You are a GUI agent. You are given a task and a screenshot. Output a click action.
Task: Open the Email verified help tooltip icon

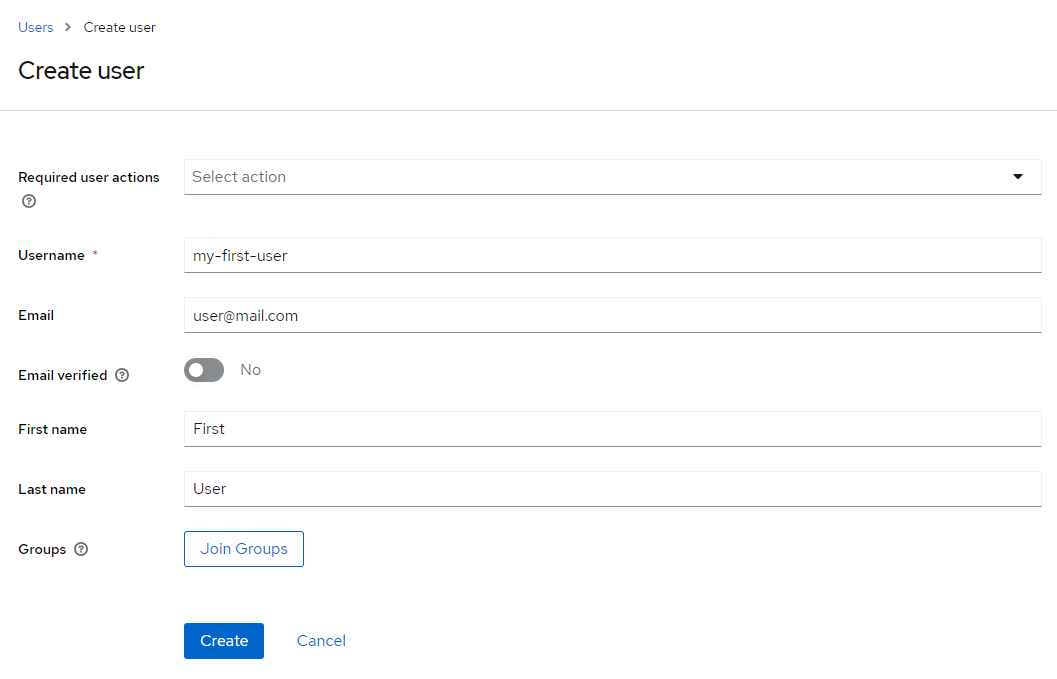pyautogui.click(x=122, y=376)
